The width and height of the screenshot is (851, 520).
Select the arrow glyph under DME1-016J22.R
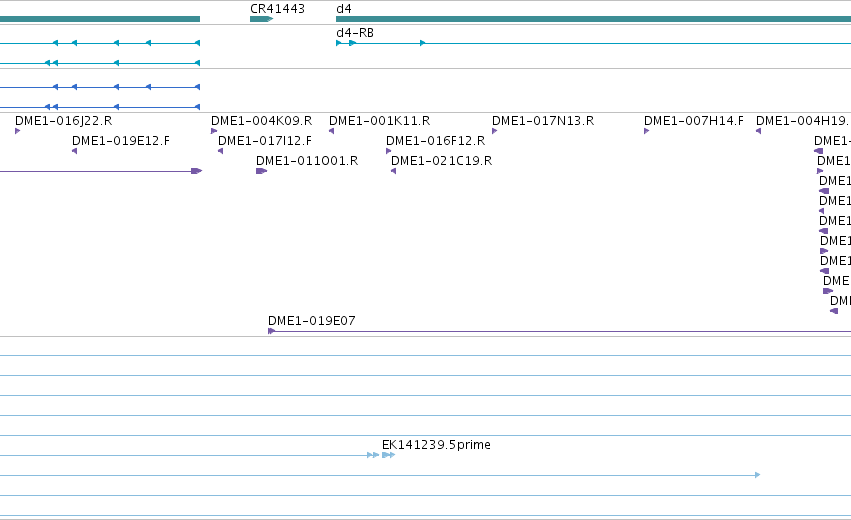click(x=17, y=131)
